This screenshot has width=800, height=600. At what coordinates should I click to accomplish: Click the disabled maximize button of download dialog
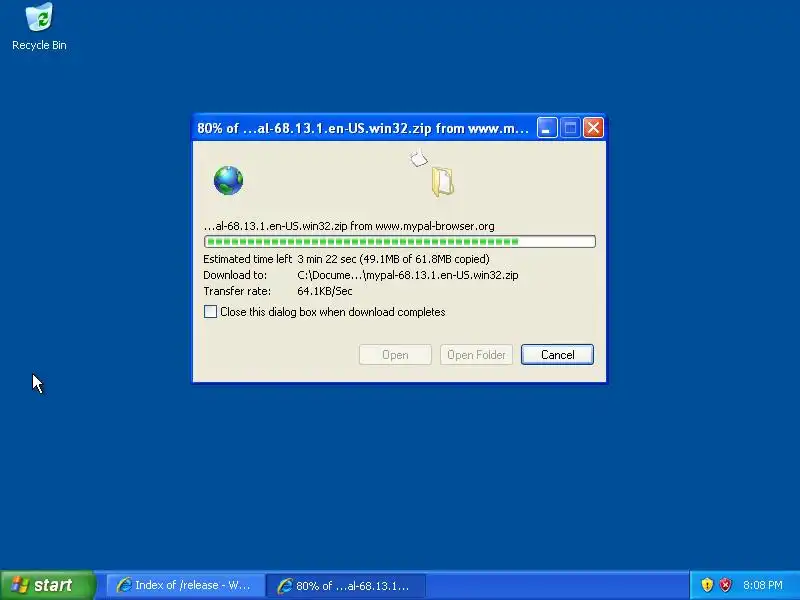[570, 128]
